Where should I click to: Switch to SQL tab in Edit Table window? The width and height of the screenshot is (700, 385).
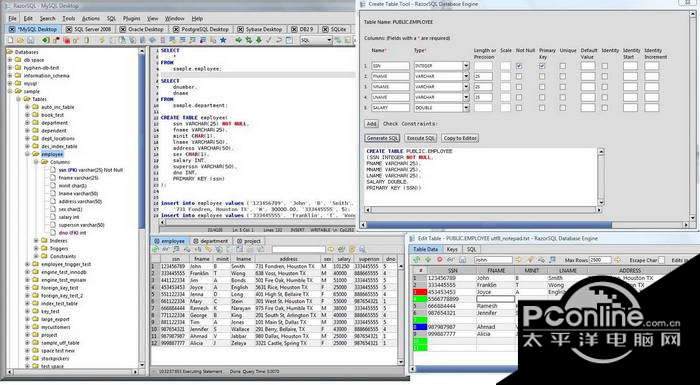click(x=471, y=249)
